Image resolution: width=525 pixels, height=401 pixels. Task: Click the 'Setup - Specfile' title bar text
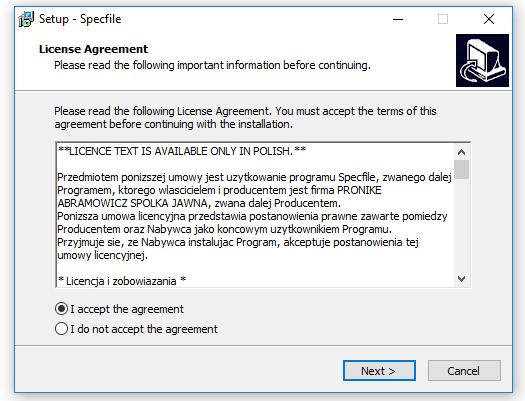[80, 19]
